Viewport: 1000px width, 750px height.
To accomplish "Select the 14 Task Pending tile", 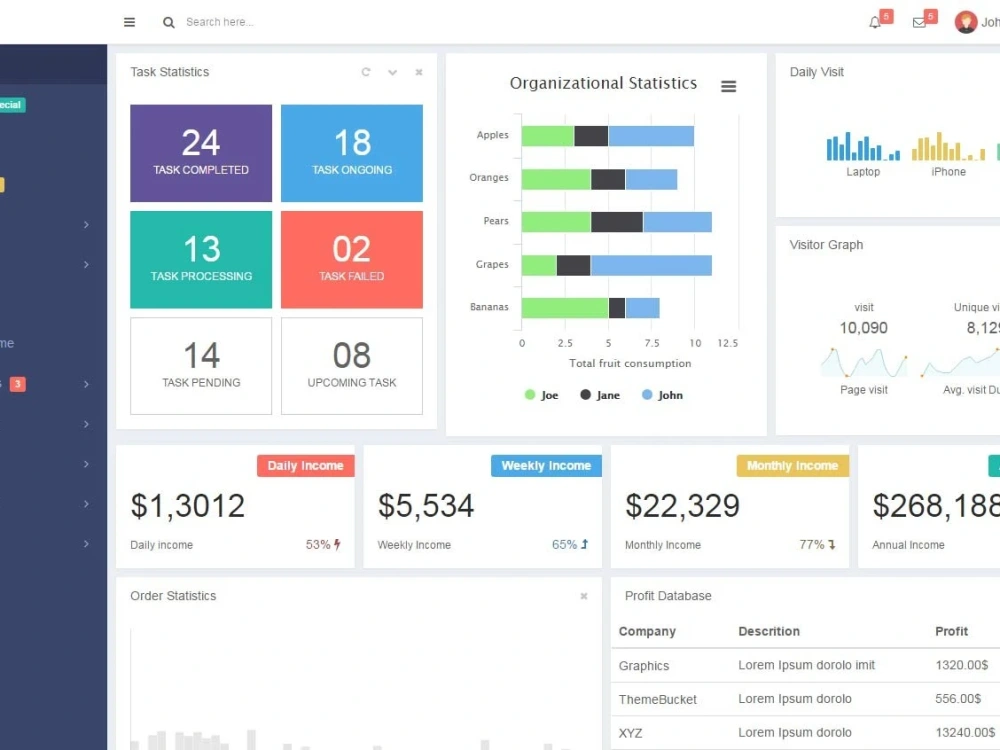I will 201,366.
